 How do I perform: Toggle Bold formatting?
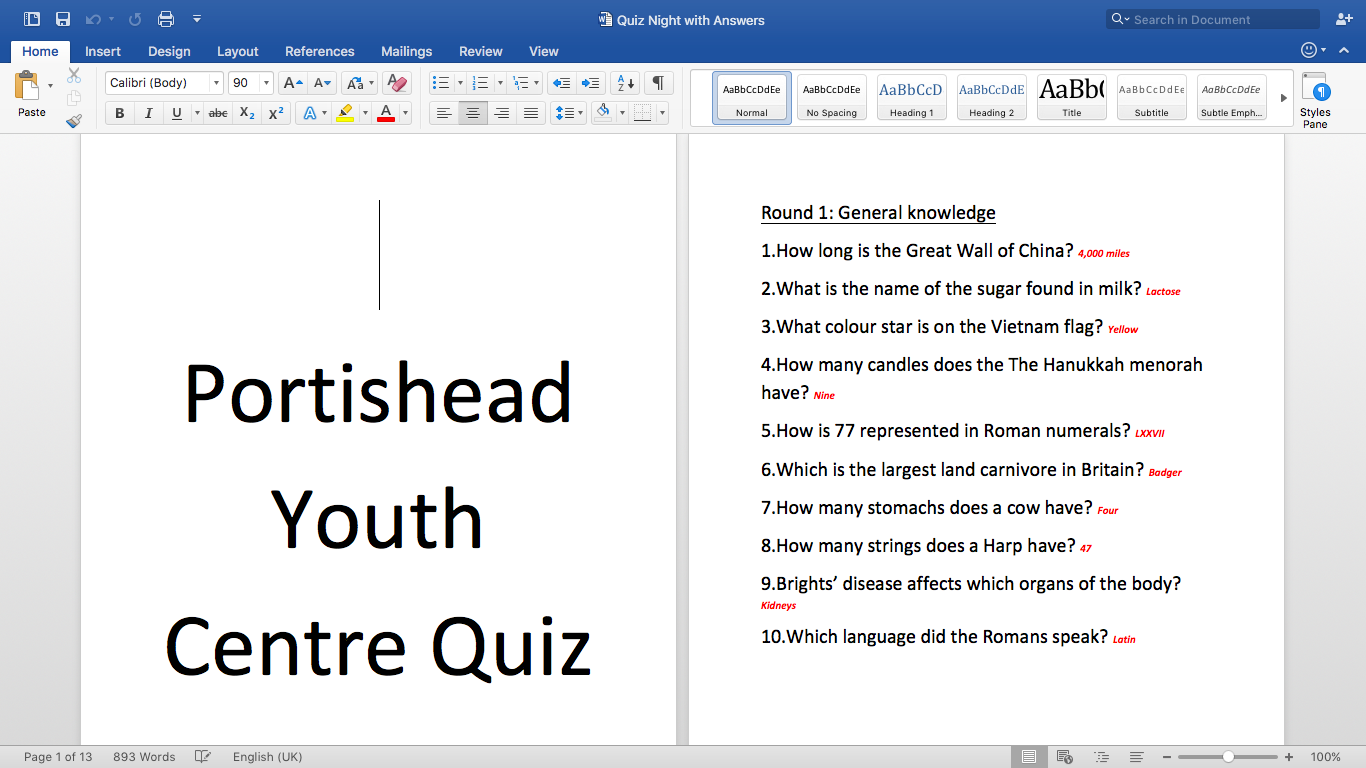pos(120,113)
